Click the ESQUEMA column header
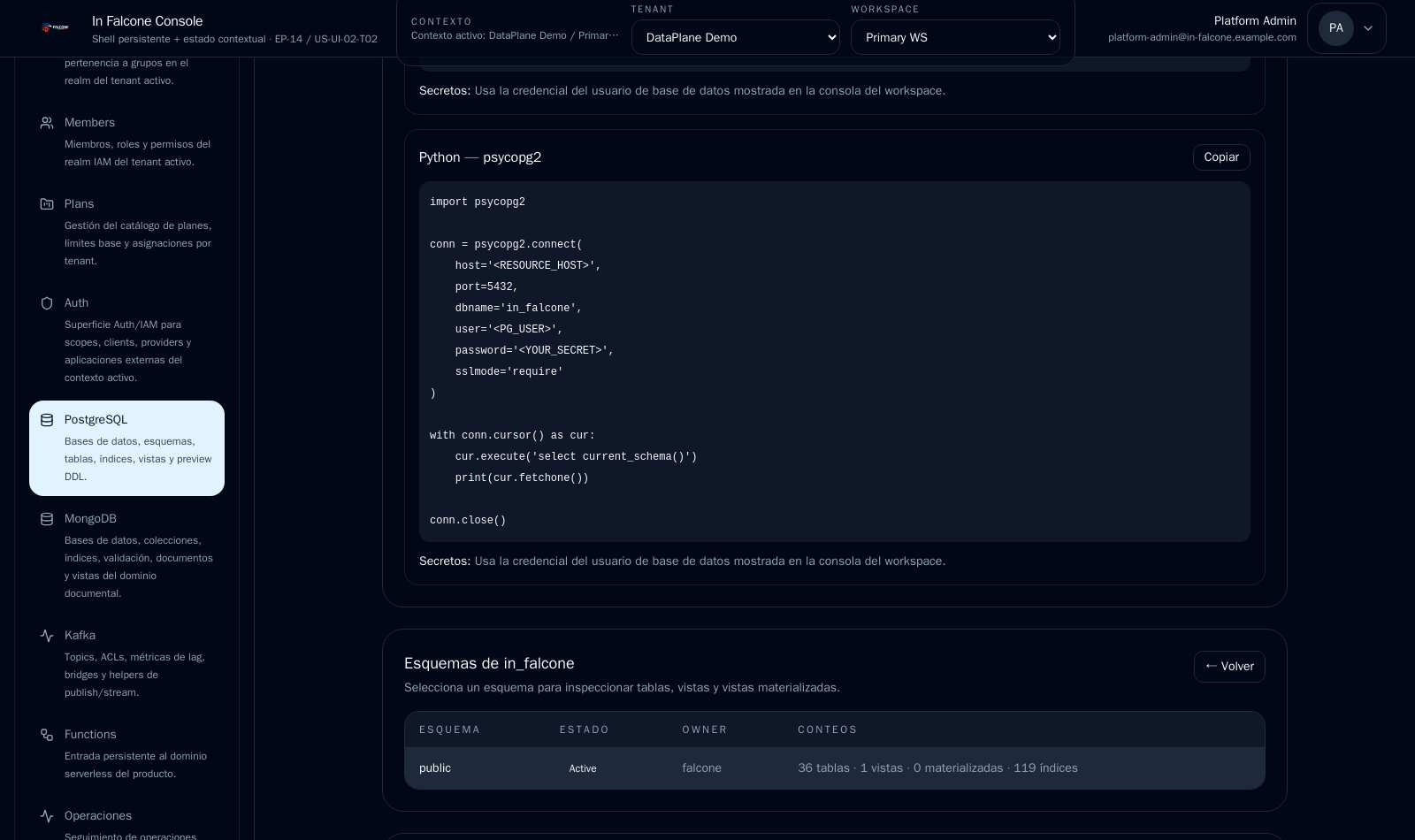This screenshot has width=1415, height=840. pos(450,729)
